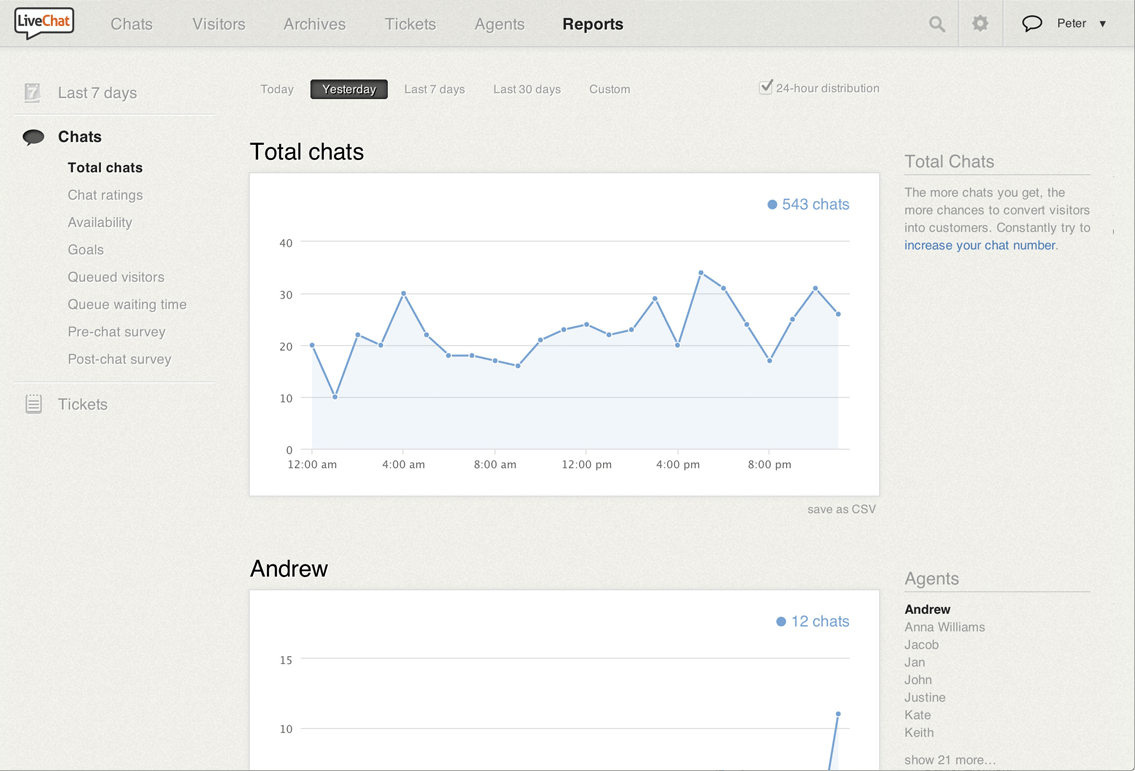The image size is (1135, 771).
Task: Follow the increase your chat number link
Action: click(979, 245)
